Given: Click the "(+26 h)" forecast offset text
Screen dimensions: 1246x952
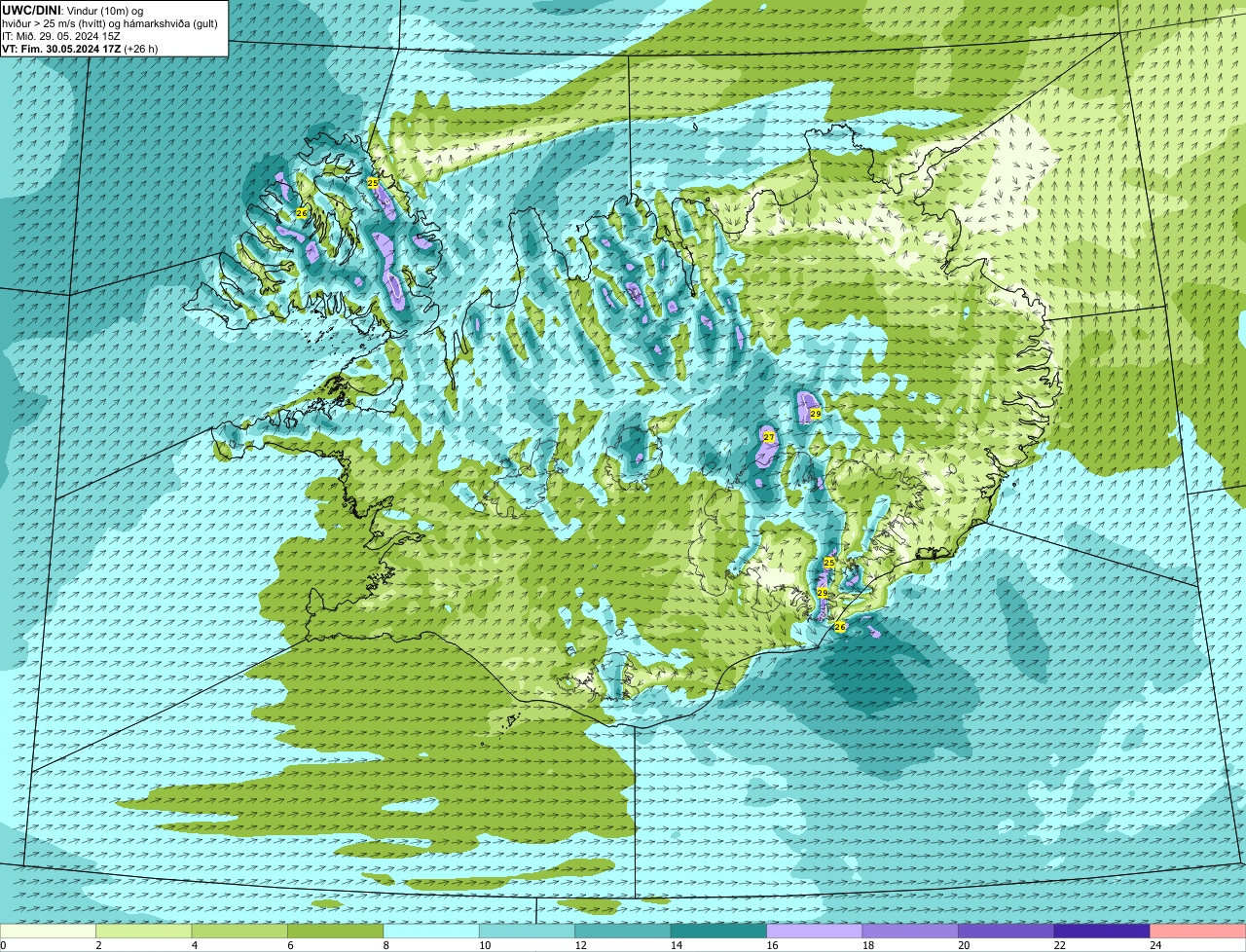Looking at the screenshot, I should click(141, 49).
